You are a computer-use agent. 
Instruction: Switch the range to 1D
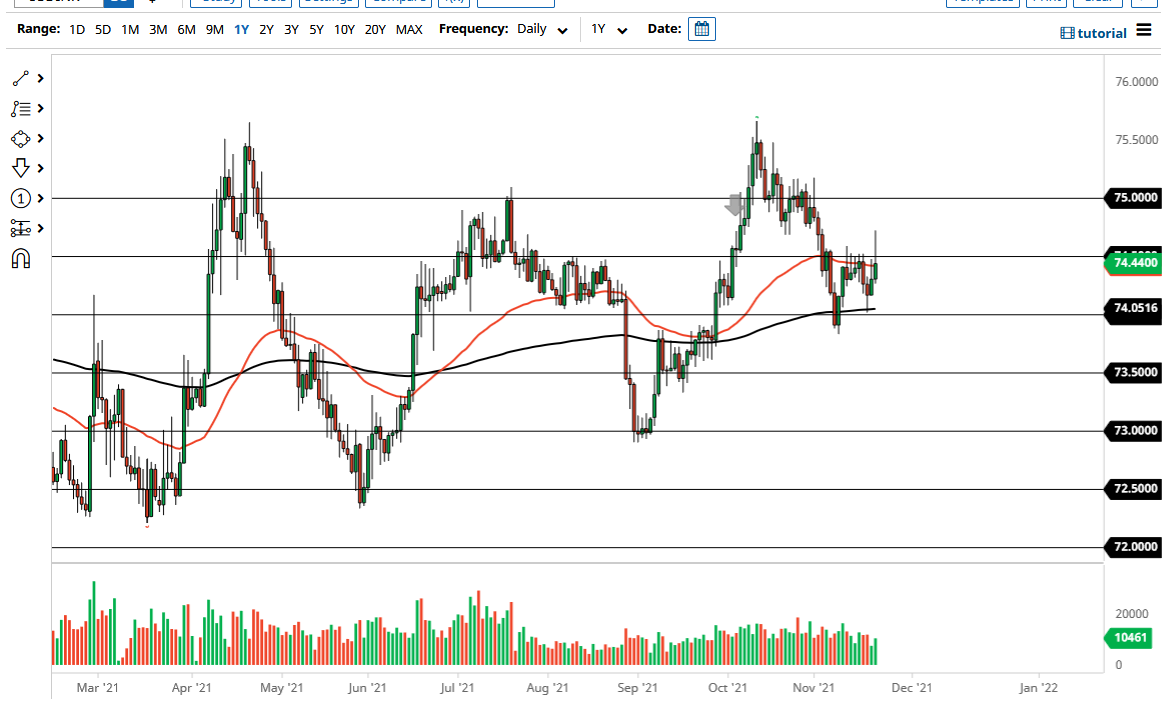click(77, 29)
